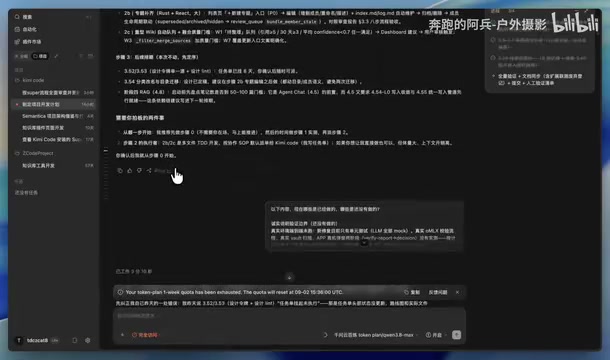Click the circle status icon of the first task item
The width and height of the screenshot is (610, 360).
(493, 40)
